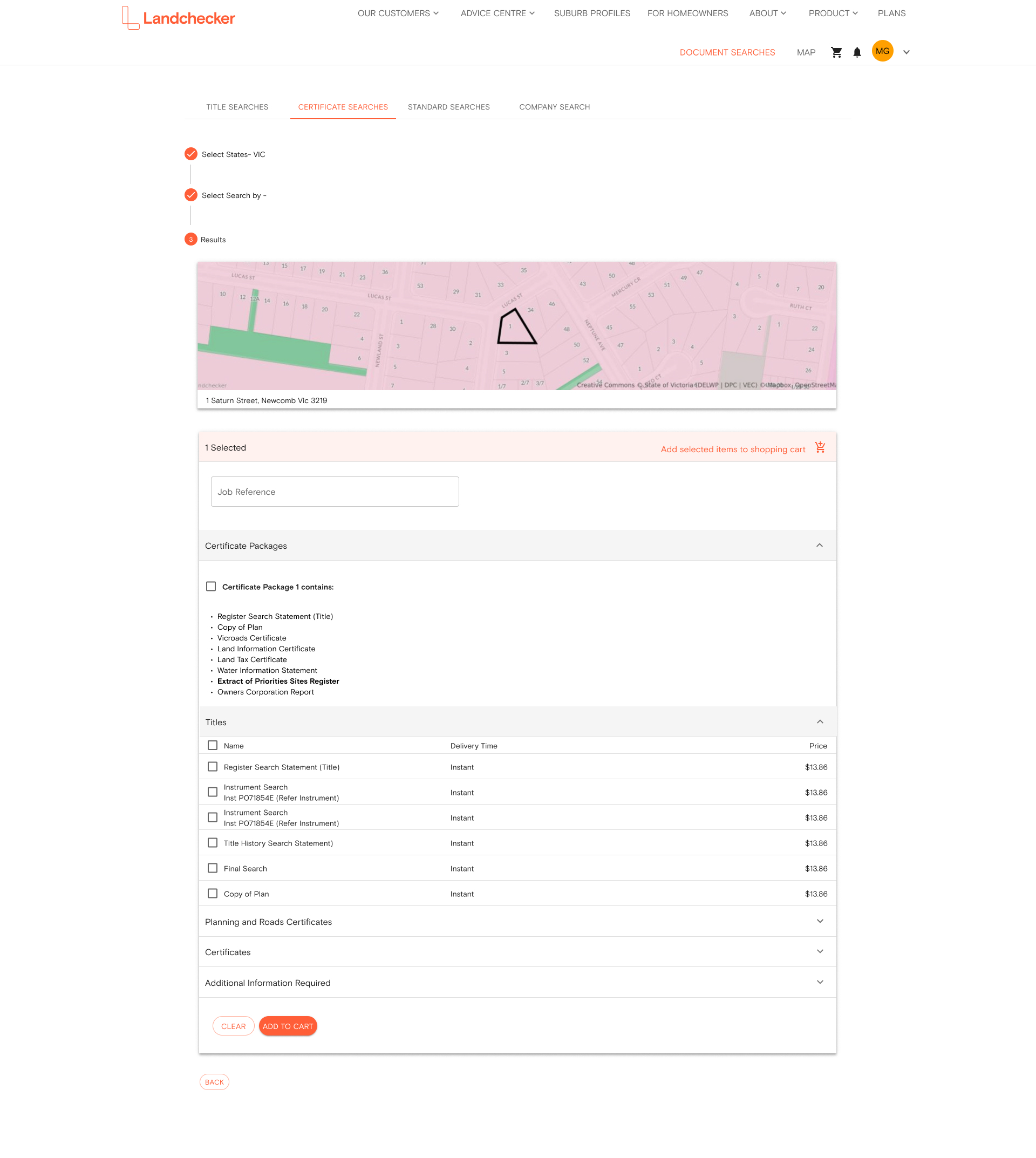Focus the Job Reference input field
This screenshot has height=1158, width=1036.
[x=335, y=492]
